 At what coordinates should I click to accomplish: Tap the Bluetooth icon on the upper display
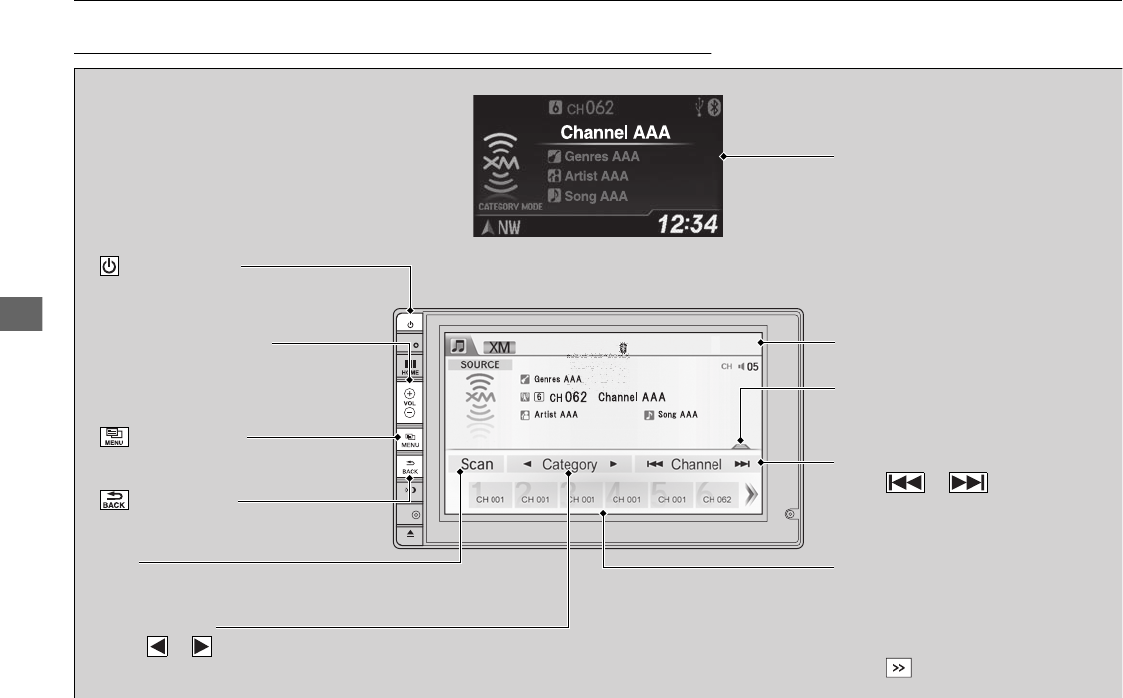pyautogui.click(x=714, y=107)
